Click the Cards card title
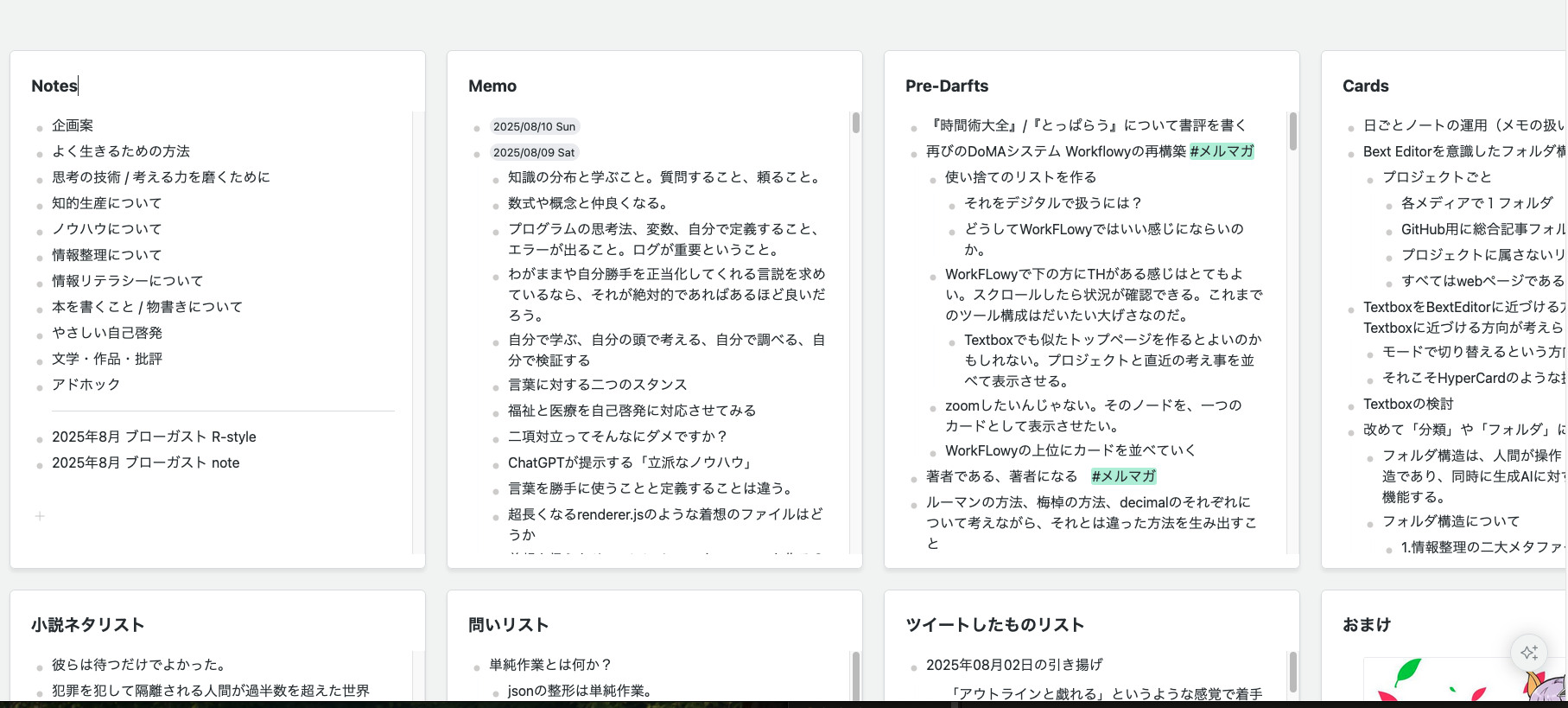This screenshot has height=708, width=1568. (x=1366, y=86)
